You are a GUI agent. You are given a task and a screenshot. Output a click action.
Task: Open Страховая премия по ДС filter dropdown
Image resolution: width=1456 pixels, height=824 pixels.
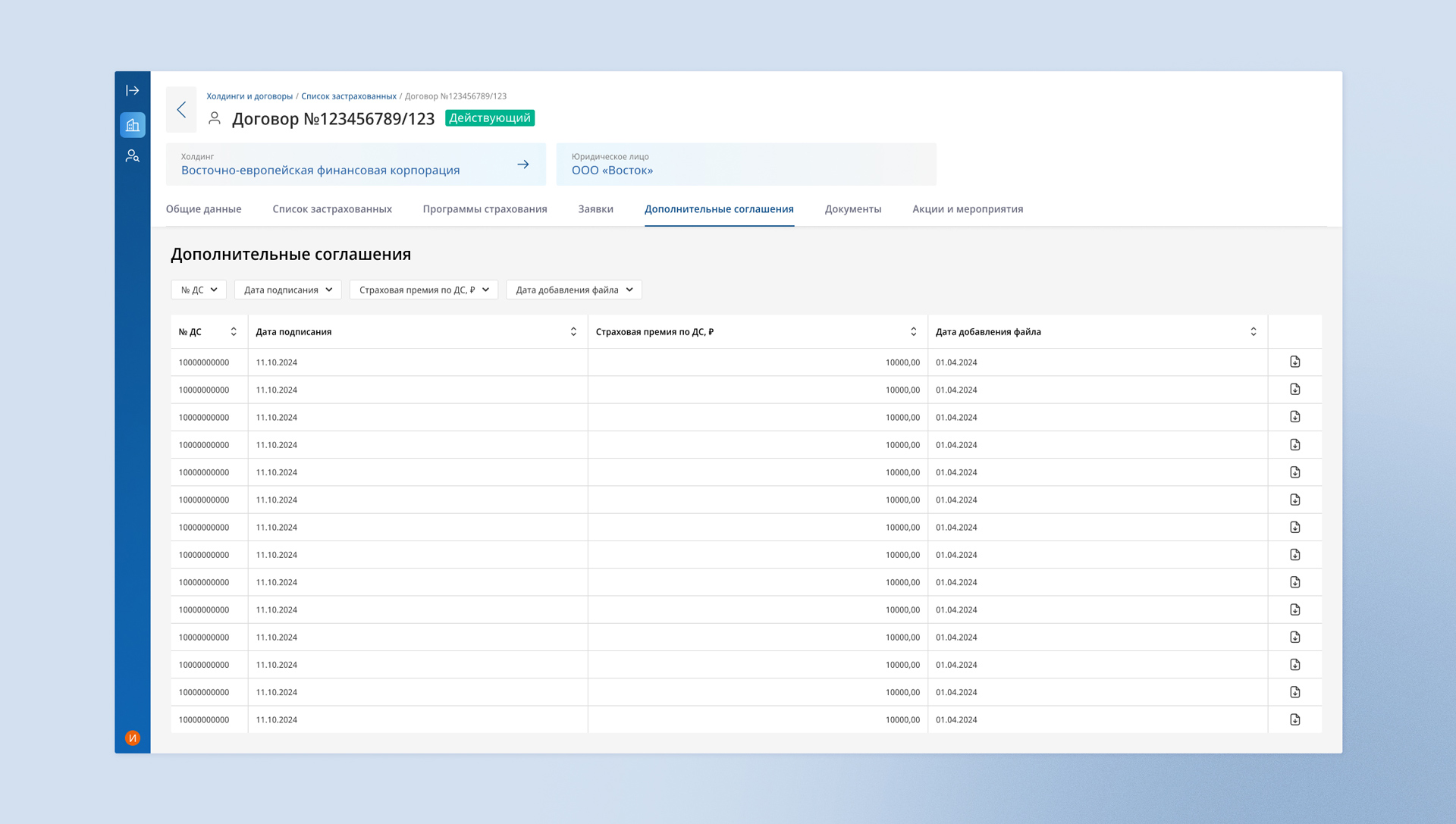point(423,290)
